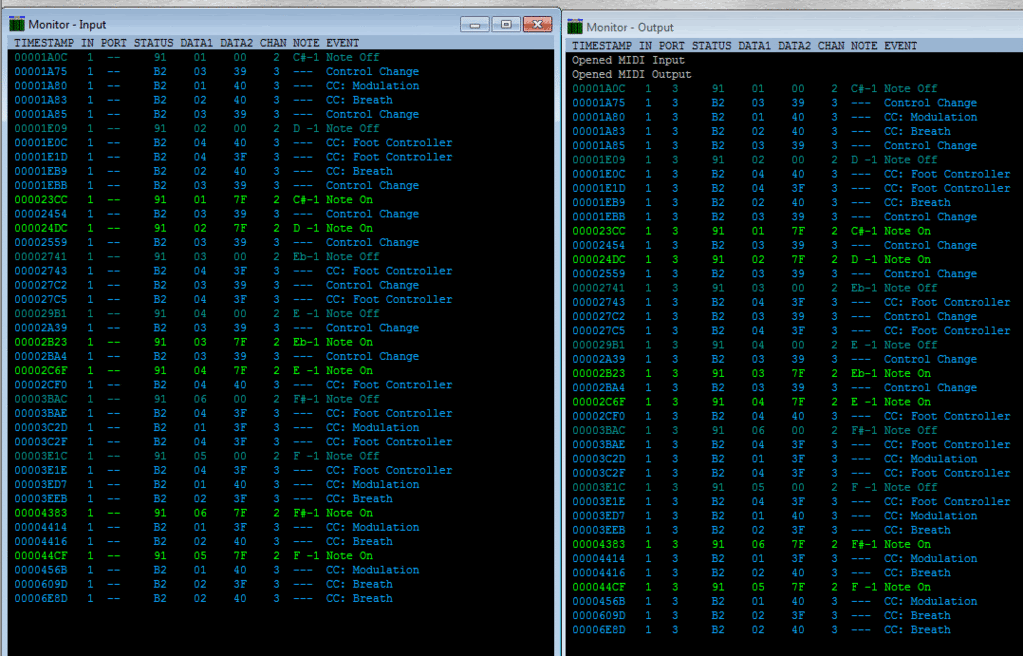This screenshot has width=1023, height=656.
Task: Click DATA1 column header in Input monitor
Action: click(x=196, y=43)
